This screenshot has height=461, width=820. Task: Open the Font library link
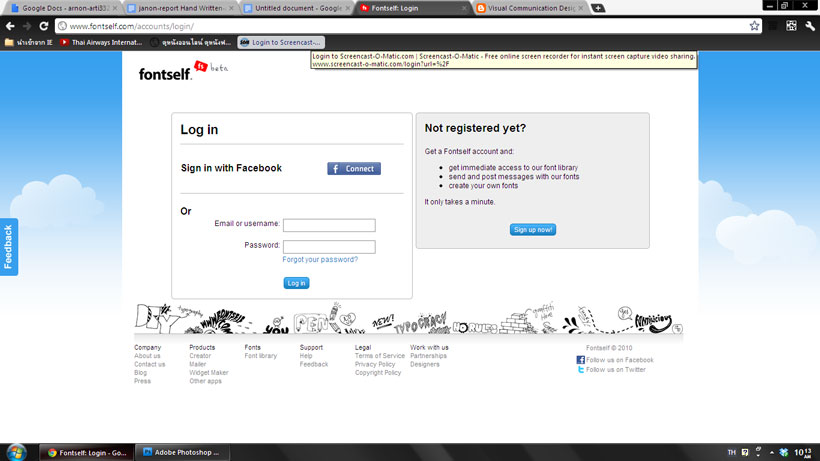click(x=260, y=355)
